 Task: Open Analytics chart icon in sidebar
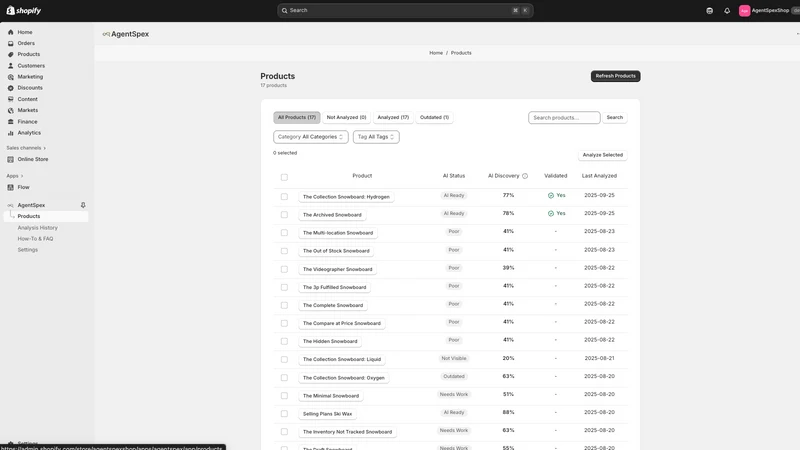coord(10,133)
